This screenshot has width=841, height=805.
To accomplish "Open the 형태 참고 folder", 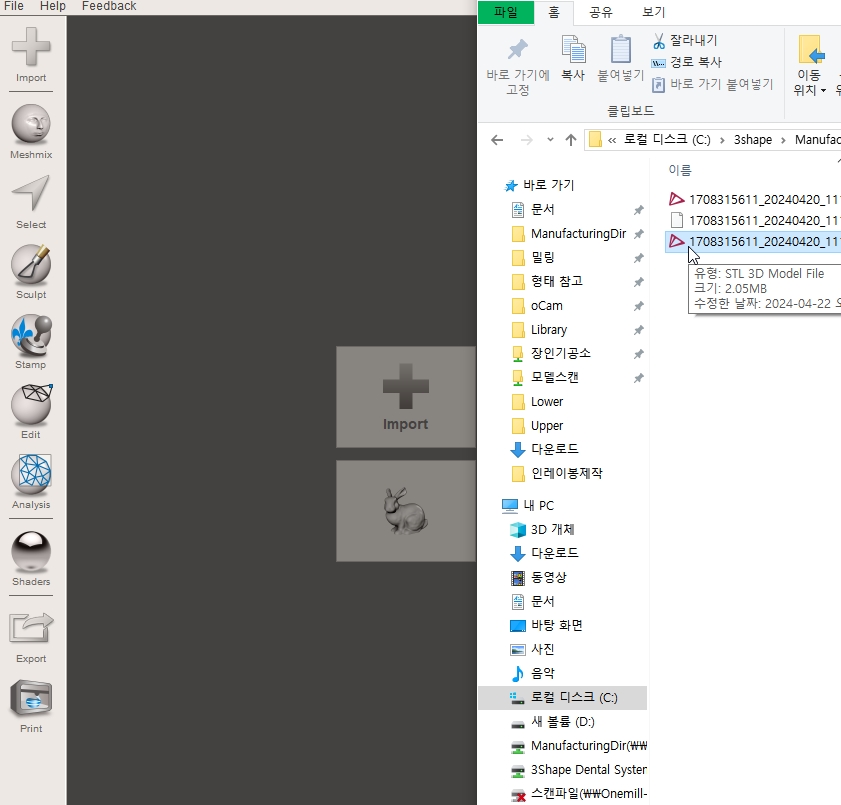I will [x=547, y=282].
